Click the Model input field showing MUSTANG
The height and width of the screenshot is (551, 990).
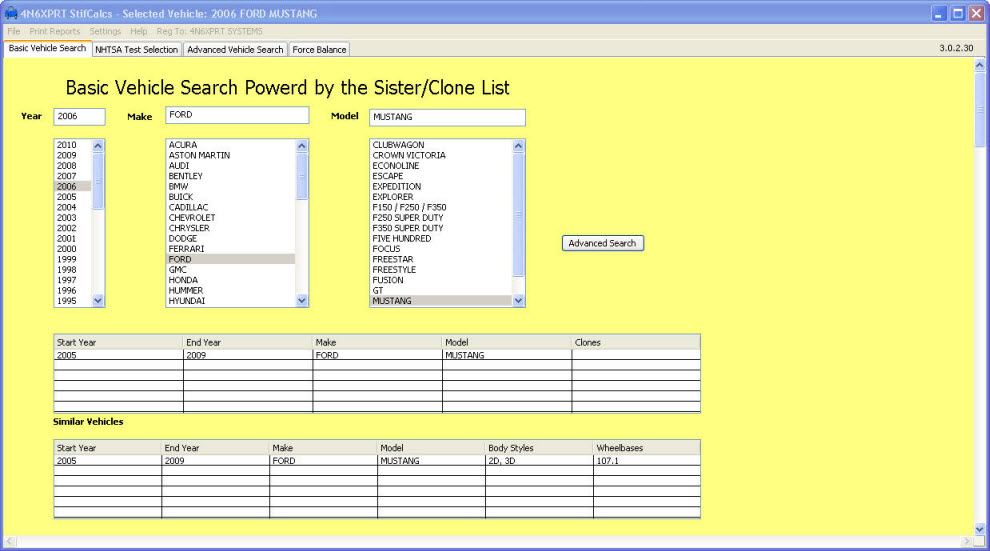click(x=447, y=117)
